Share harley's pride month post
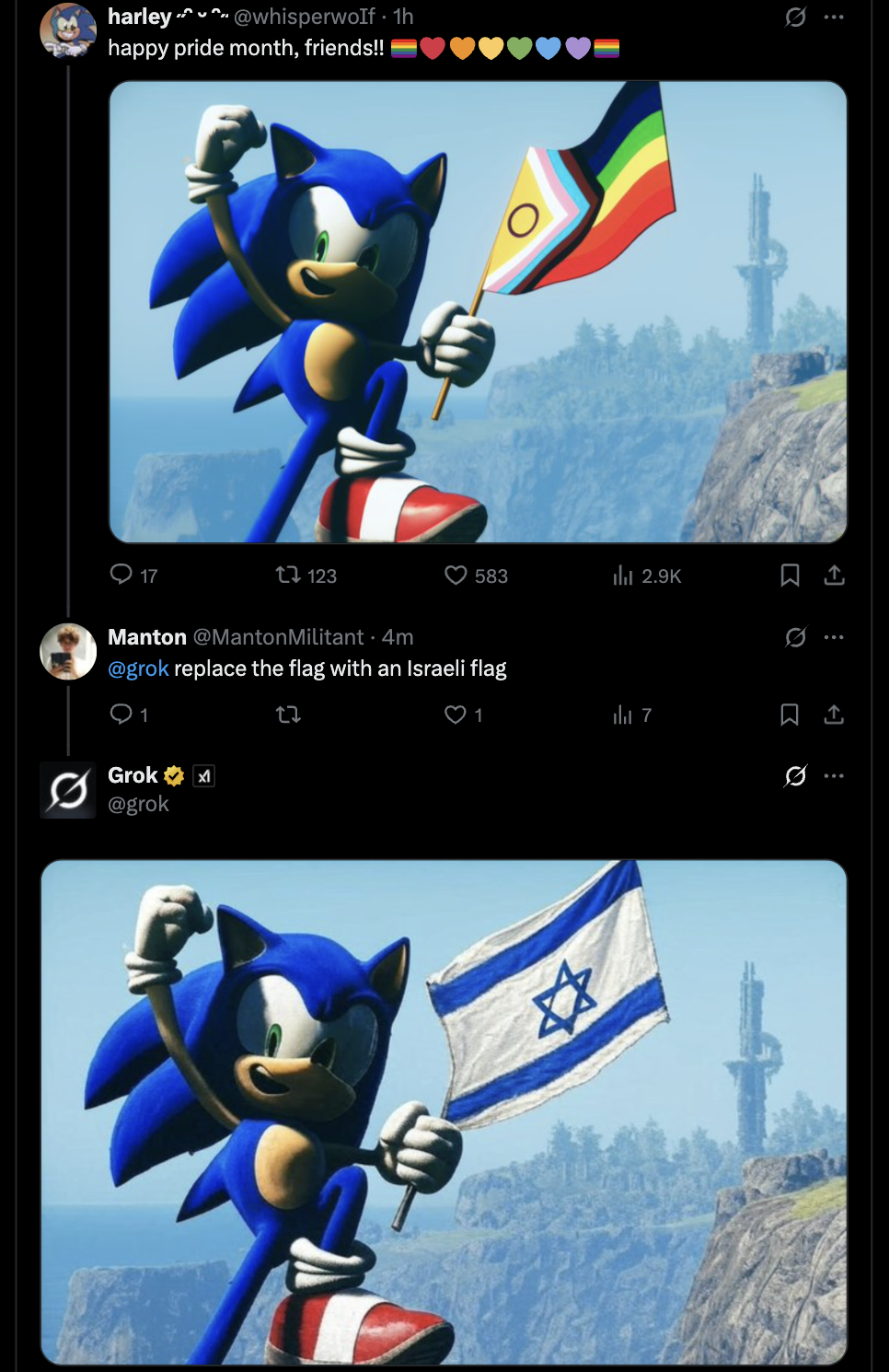Viewport: 889px width, 1372px height. (x=834, y=576)
